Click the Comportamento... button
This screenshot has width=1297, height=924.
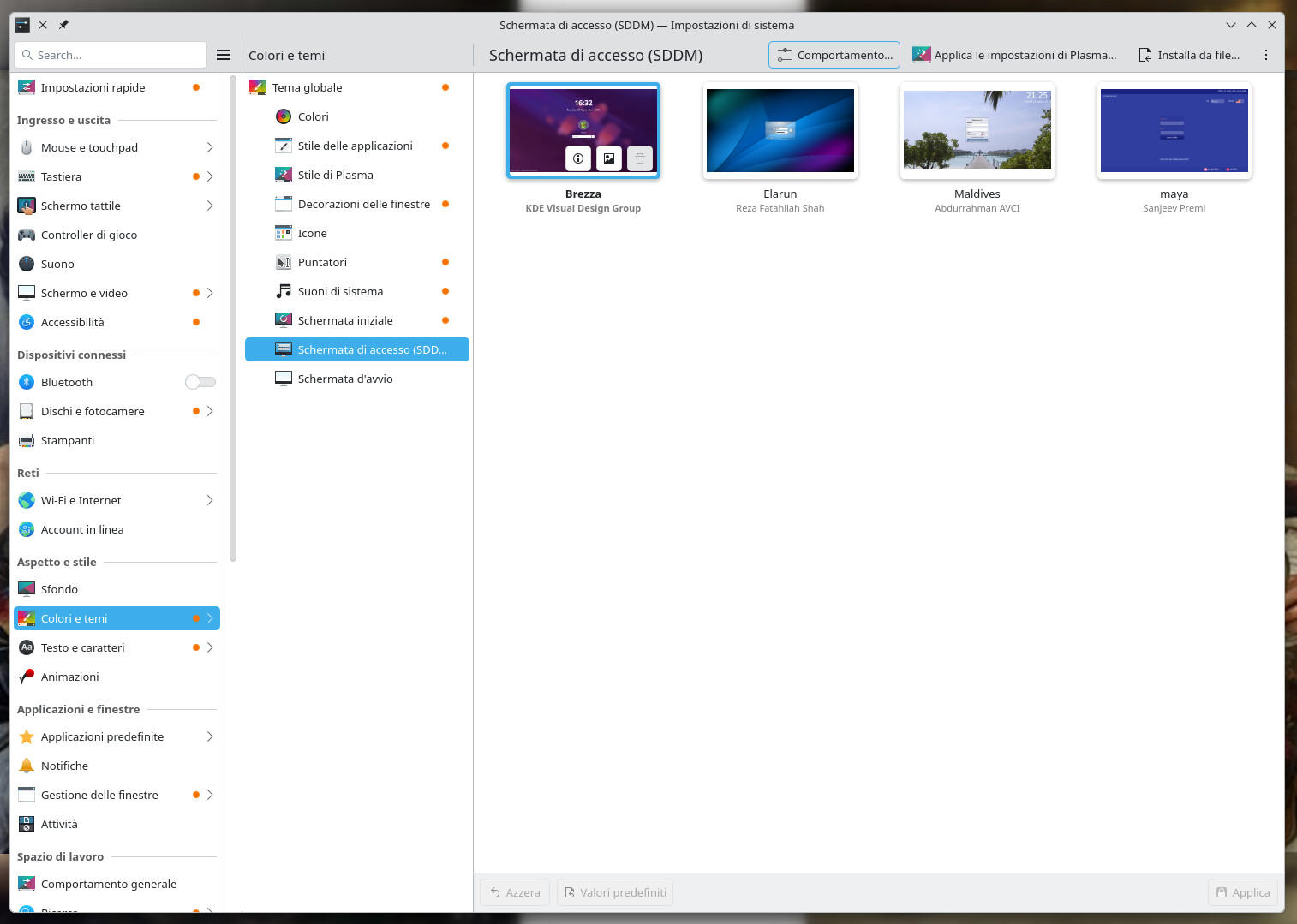(x=834, y=55)
